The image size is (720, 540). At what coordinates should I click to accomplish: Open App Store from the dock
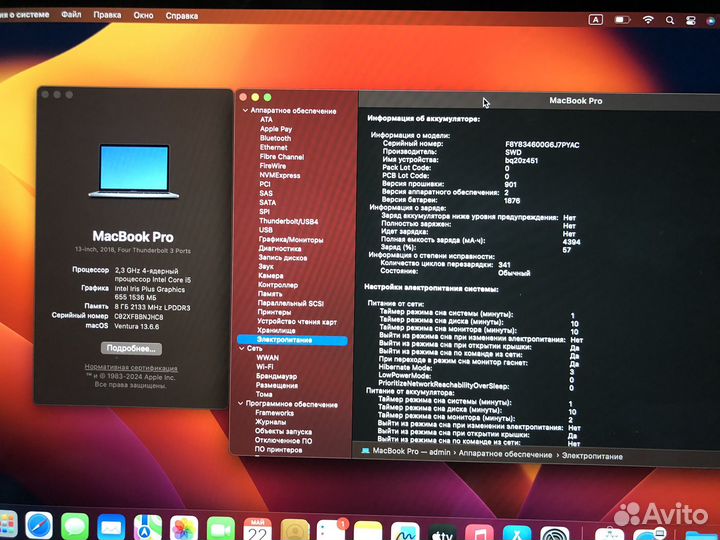point(517,534)
